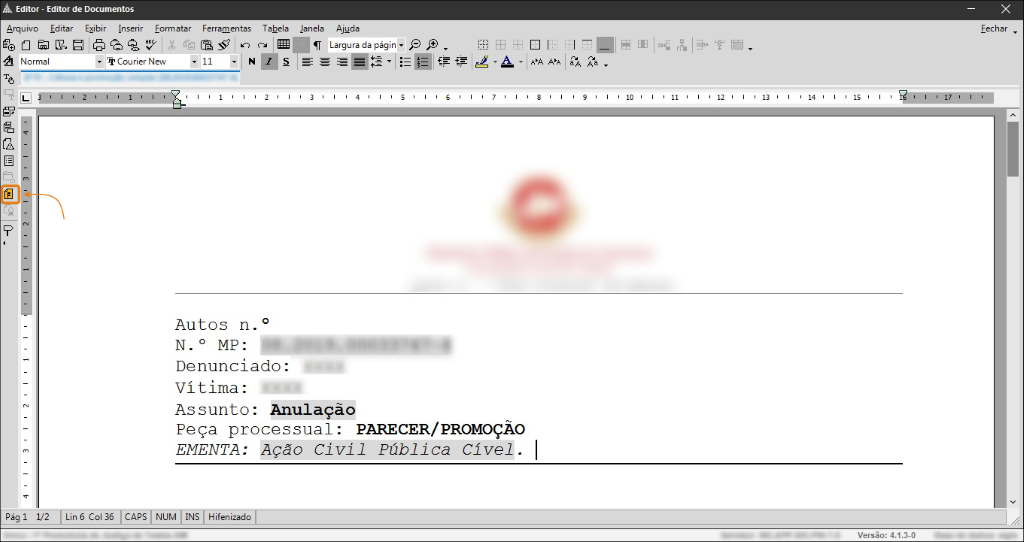Open the Ferramentas menu
Screen dimensions: 1024x542
coord(227,28)
